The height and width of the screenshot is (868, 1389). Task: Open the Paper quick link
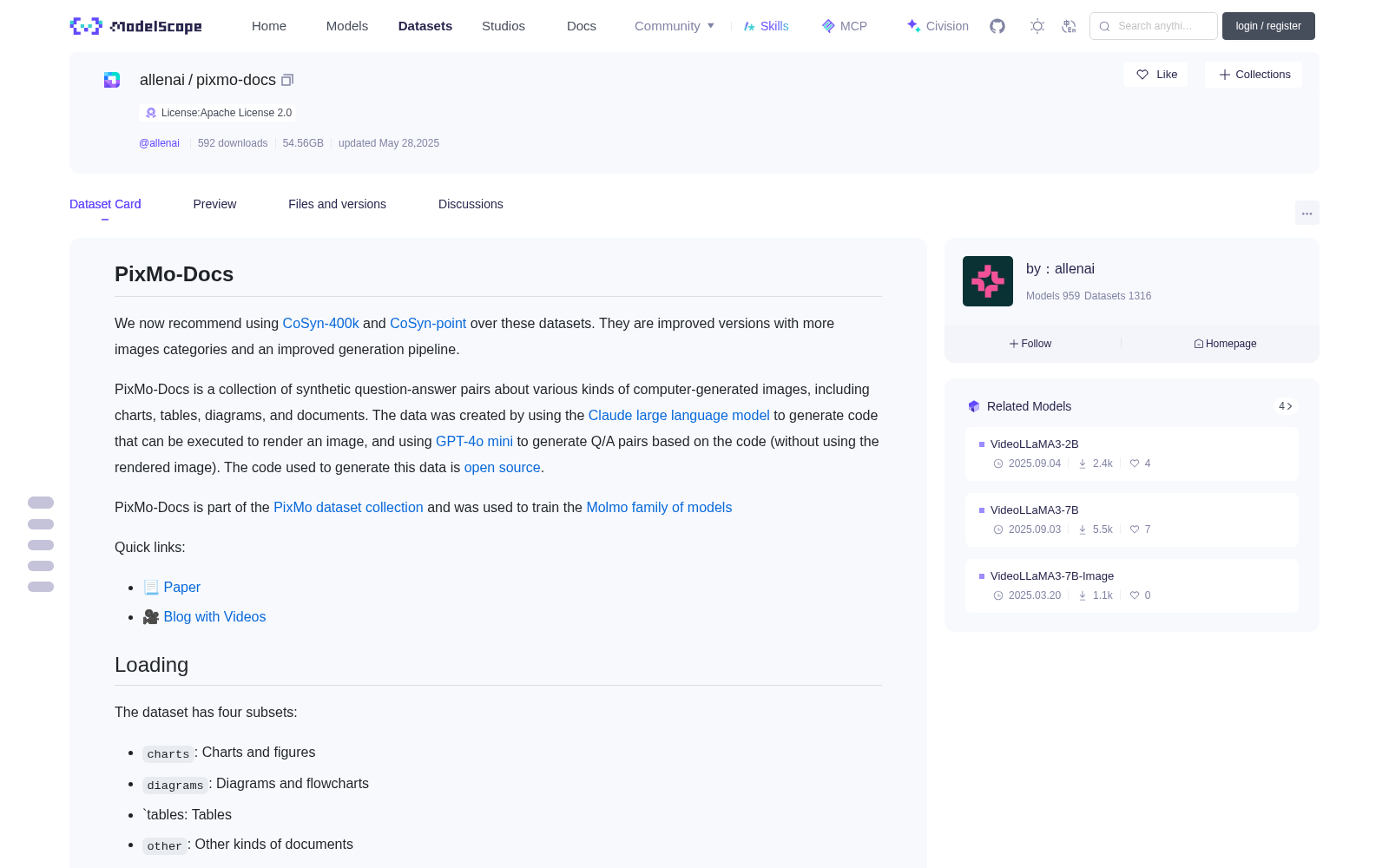tap(181, 587)
